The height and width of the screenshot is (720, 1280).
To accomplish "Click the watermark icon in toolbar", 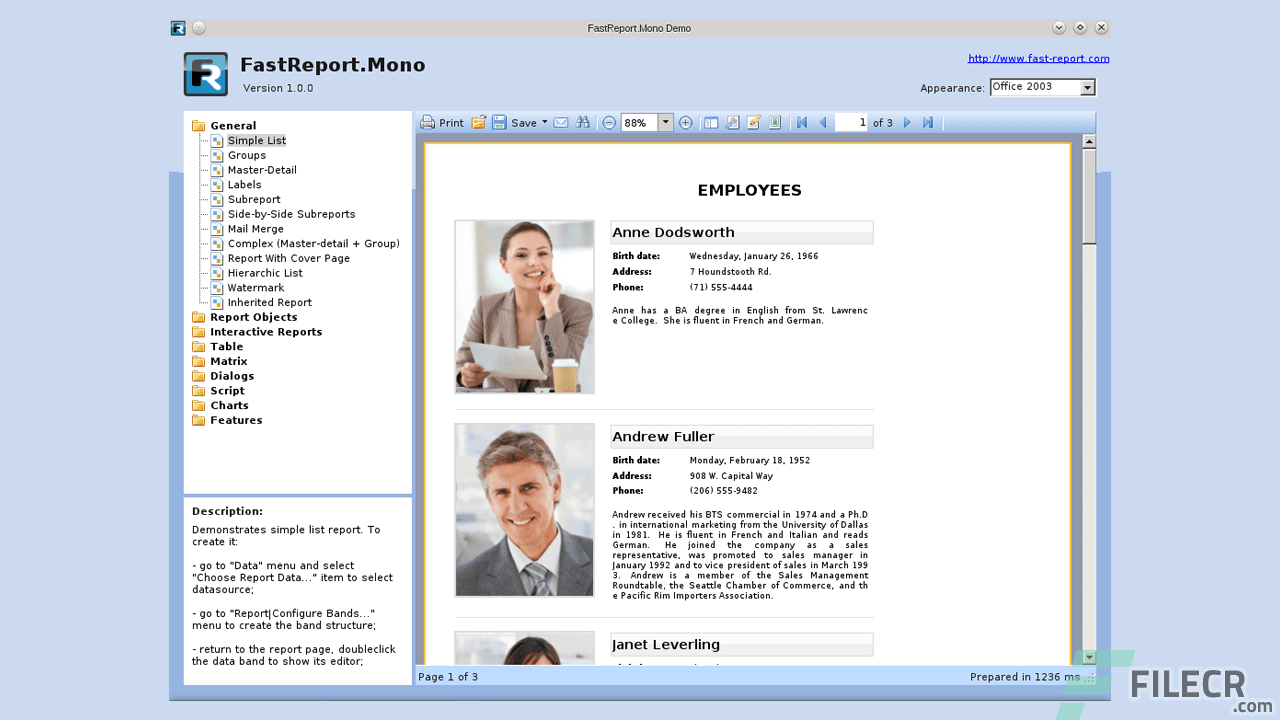I will coord(775,123).
